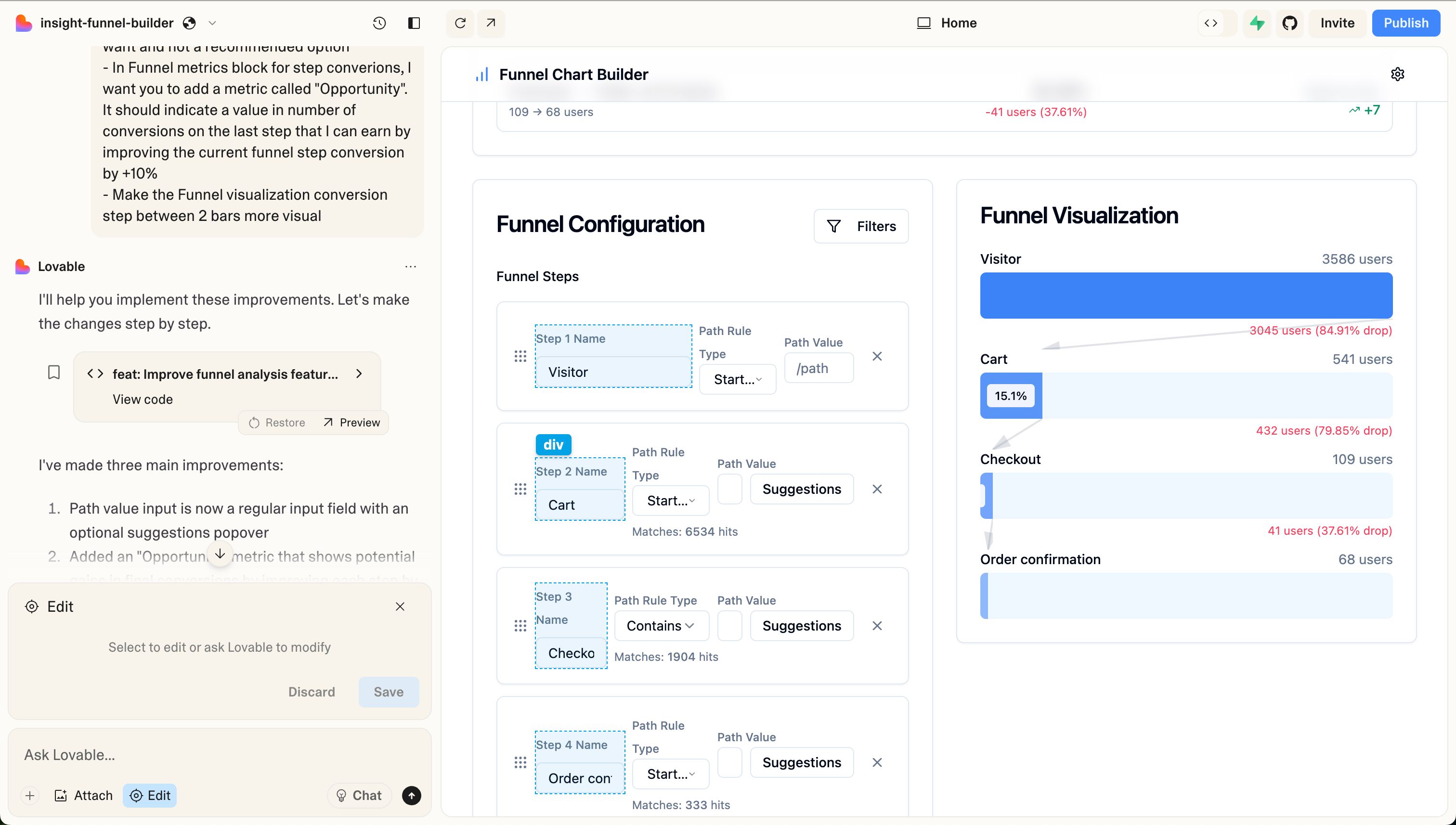Open Step 3 Contains rule dropdown
This screenshot has width=1456, height=825.
pyautogui.click(x=662, y=626)
